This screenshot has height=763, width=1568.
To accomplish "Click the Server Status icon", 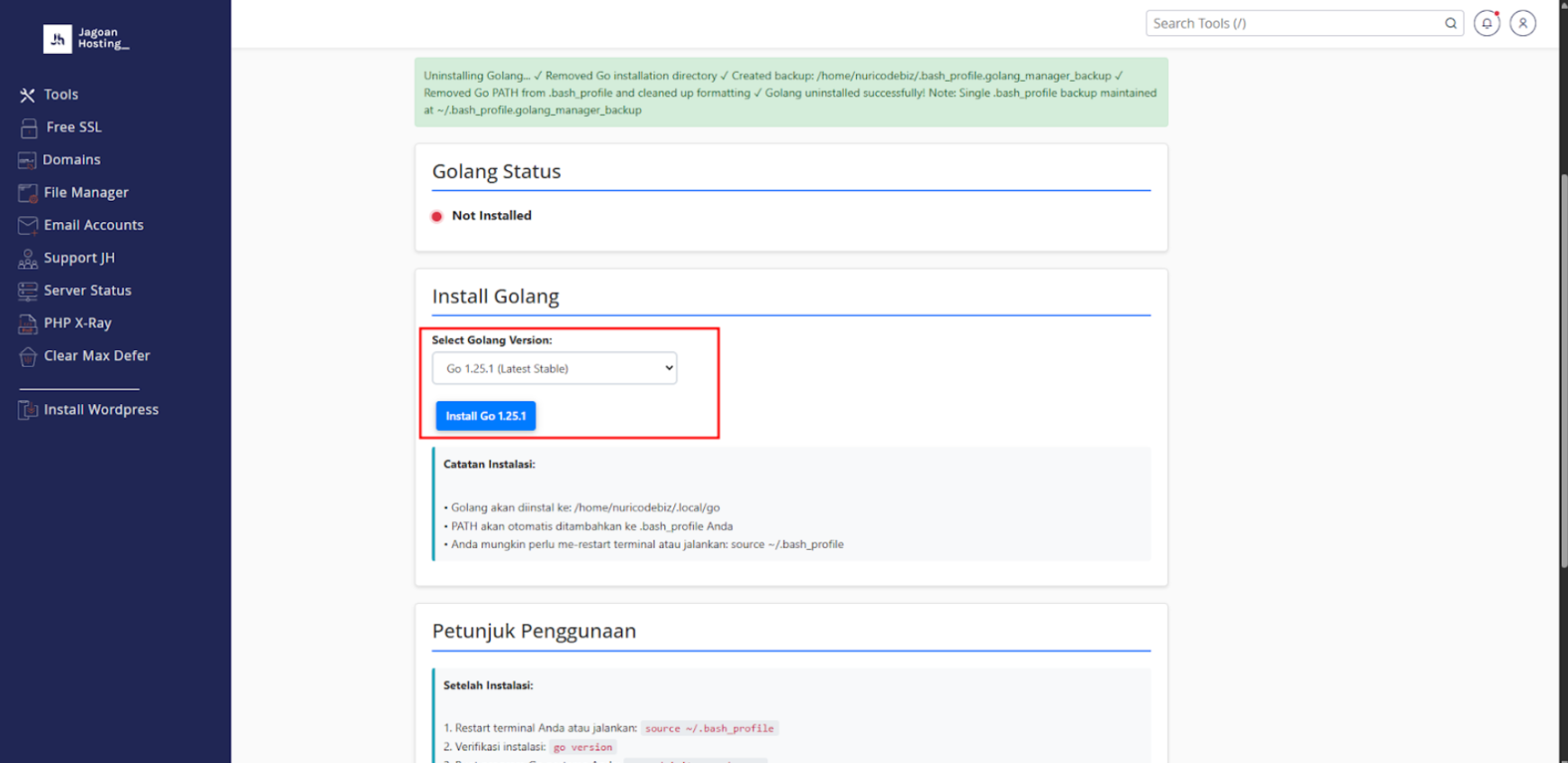I will tap(28, 292).
